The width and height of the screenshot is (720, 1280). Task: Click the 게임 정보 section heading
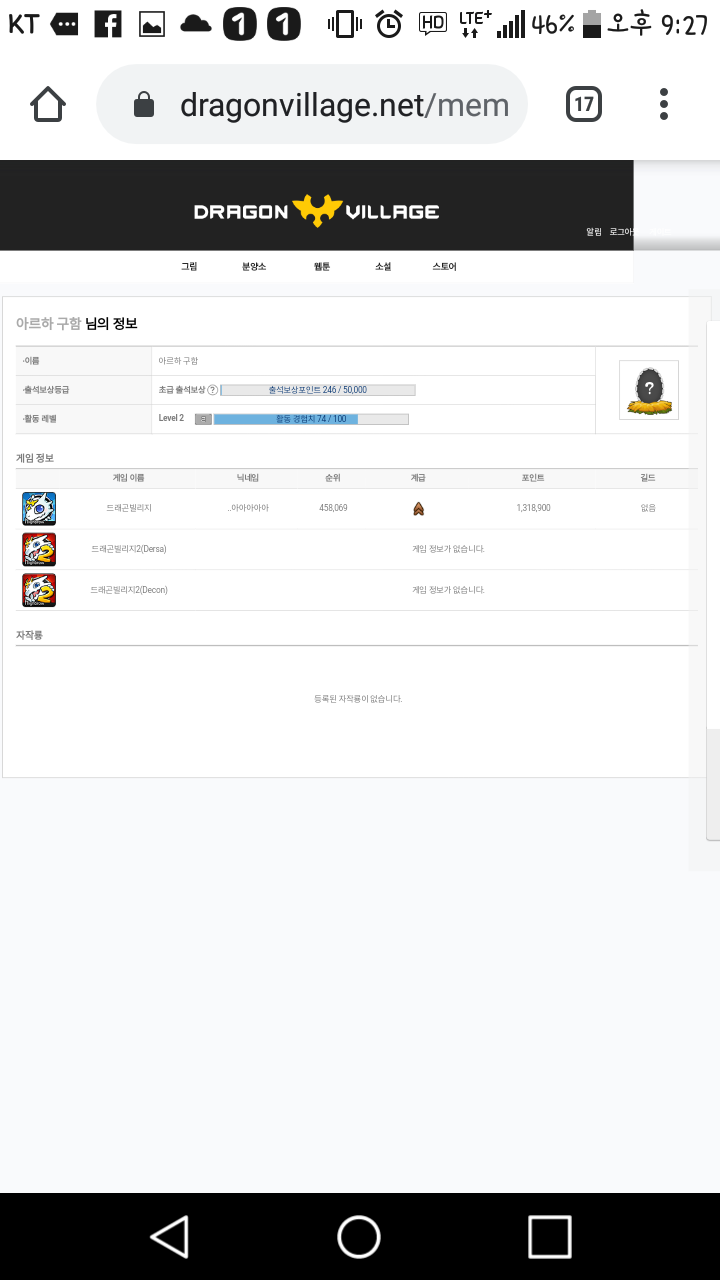pyautogui.click(x=35, y=457)
